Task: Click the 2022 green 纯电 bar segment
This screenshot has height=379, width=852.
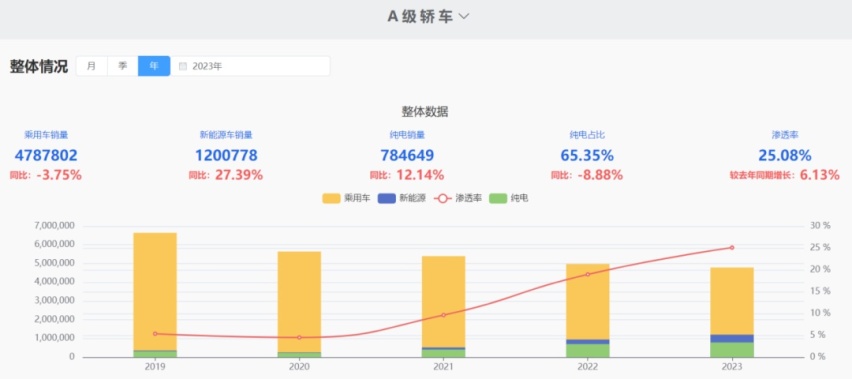Action: click(587, 351)
